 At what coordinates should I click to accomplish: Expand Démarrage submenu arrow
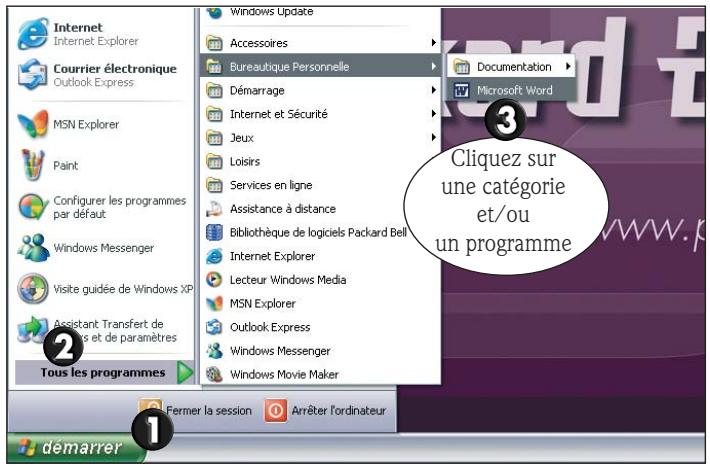click(433, 90)
